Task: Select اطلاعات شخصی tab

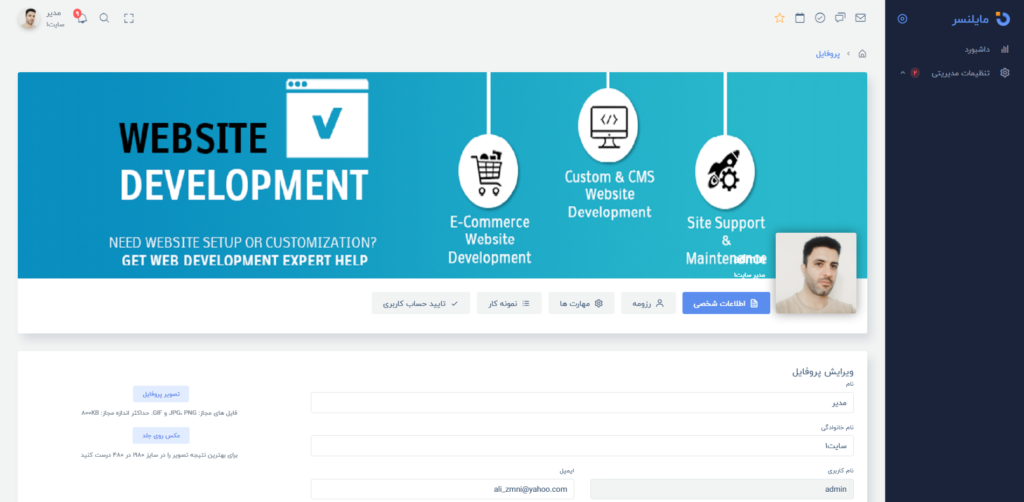Action: [726, 303]
